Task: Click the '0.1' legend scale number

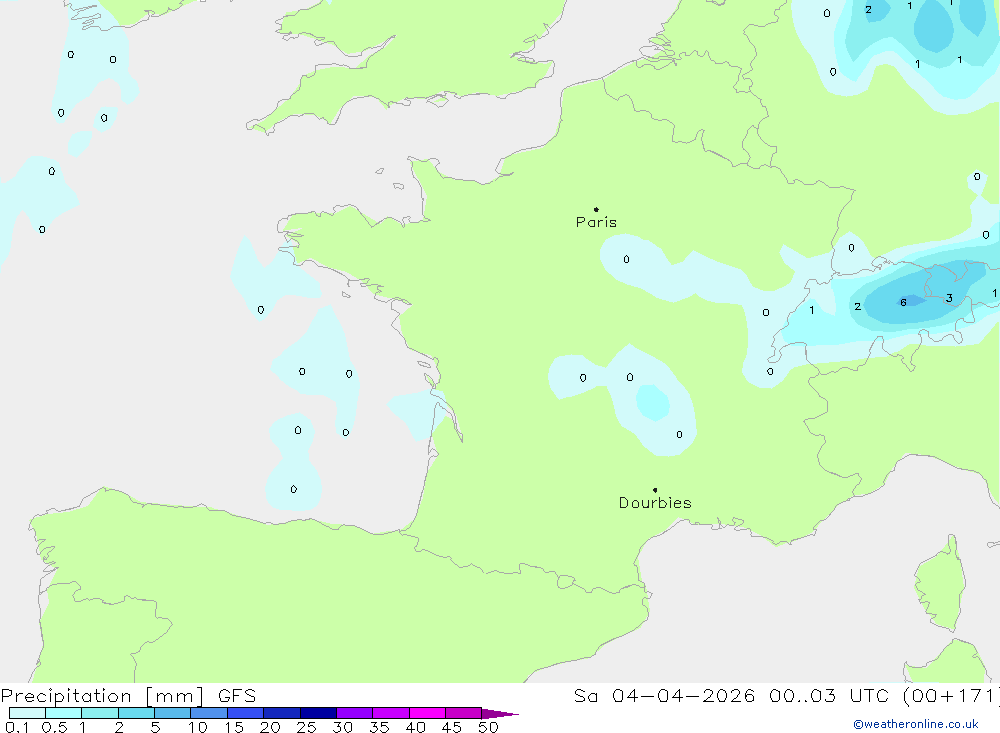Action: [x=17, y=727]
